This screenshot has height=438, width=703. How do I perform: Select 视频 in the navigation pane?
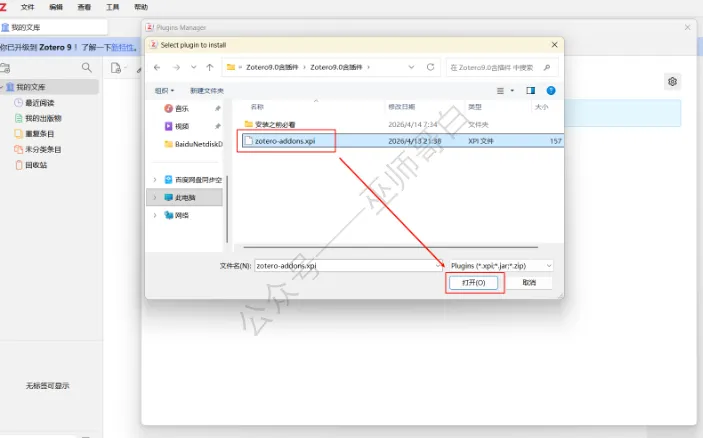(x=182, y=126)
